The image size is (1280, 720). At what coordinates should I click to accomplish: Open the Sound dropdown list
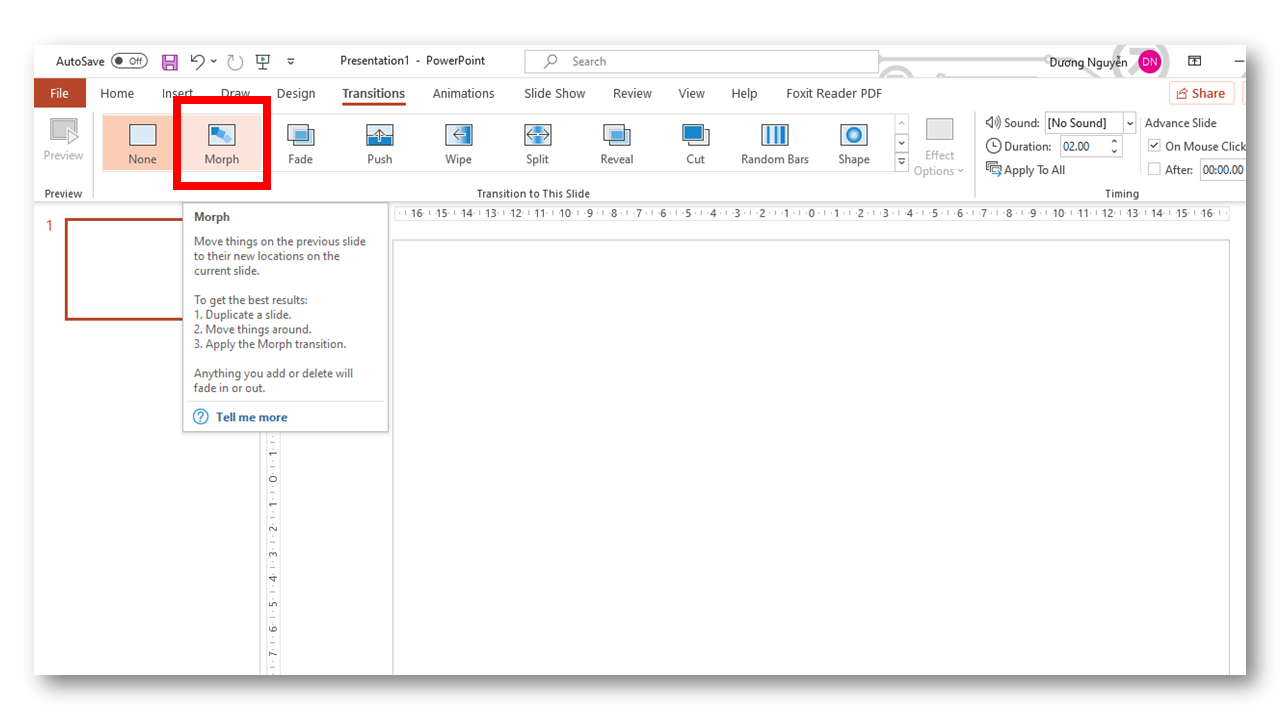(x=1130, y=123)
